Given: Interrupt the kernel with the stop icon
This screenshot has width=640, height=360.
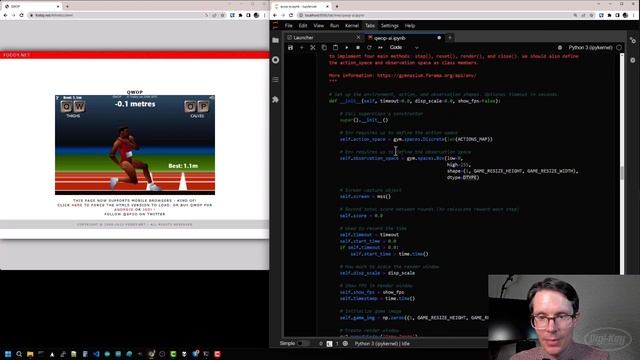Looking at the screenshot, I should 358,47.
